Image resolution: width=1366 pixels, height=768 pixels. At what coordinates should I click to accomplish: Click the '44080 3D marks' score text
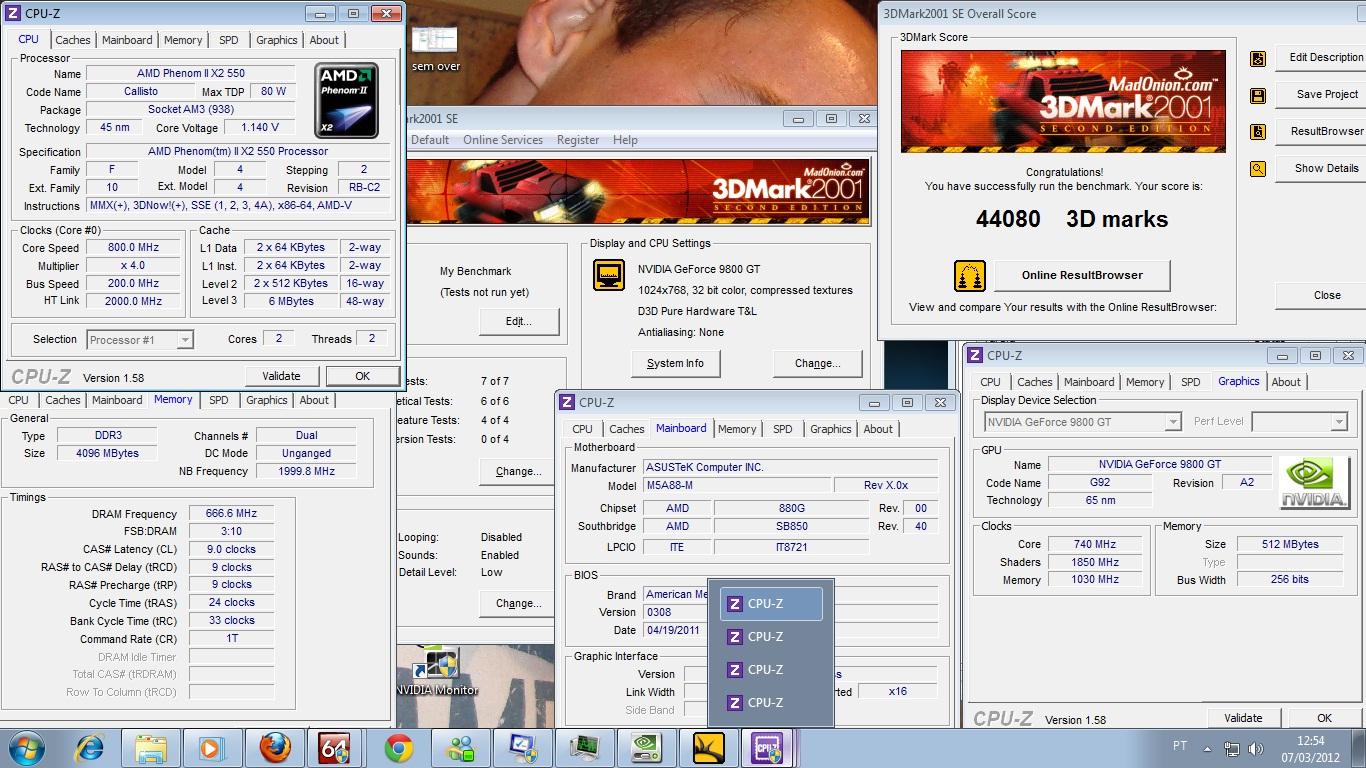click(x=1072, y=219)
